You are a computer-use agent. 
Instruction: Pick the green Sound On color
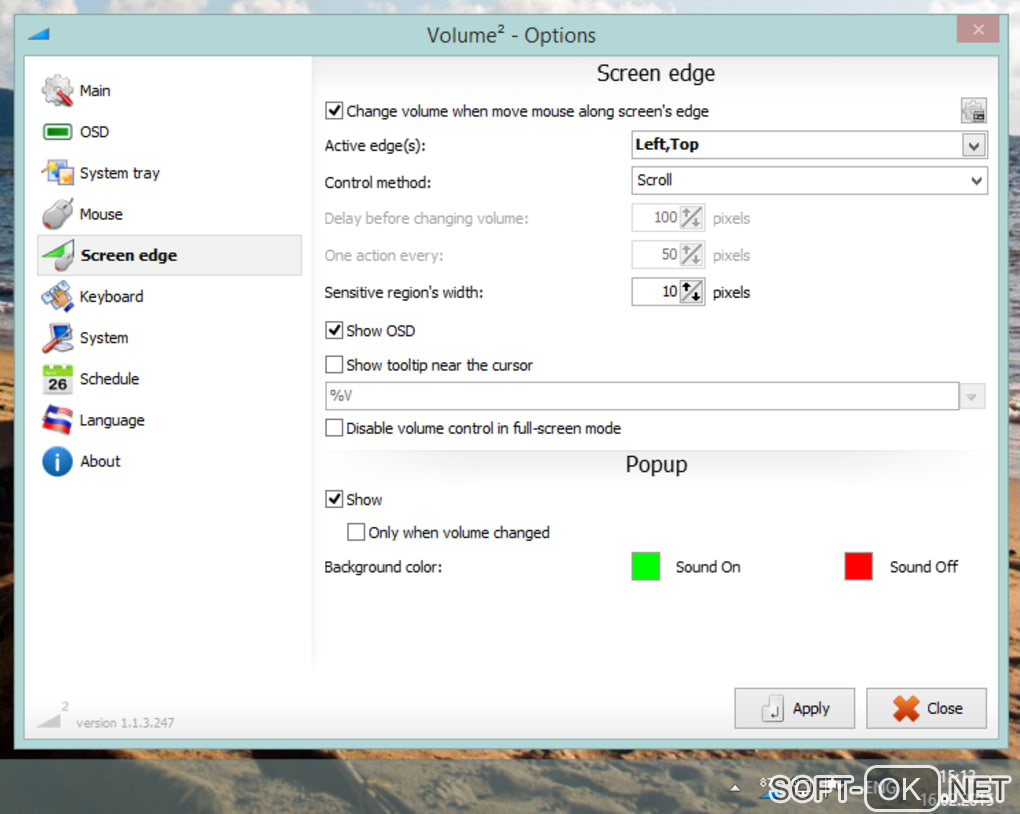pyautogui.click(x=645, y=566)
